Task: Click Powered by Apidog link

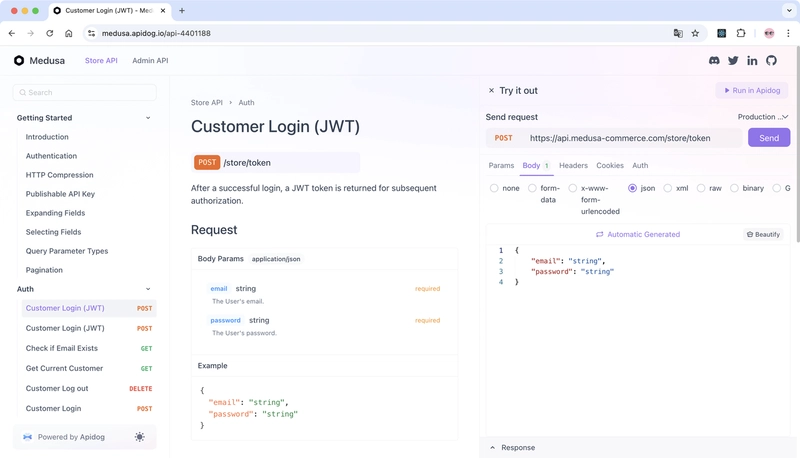Action: coord(71,437)
